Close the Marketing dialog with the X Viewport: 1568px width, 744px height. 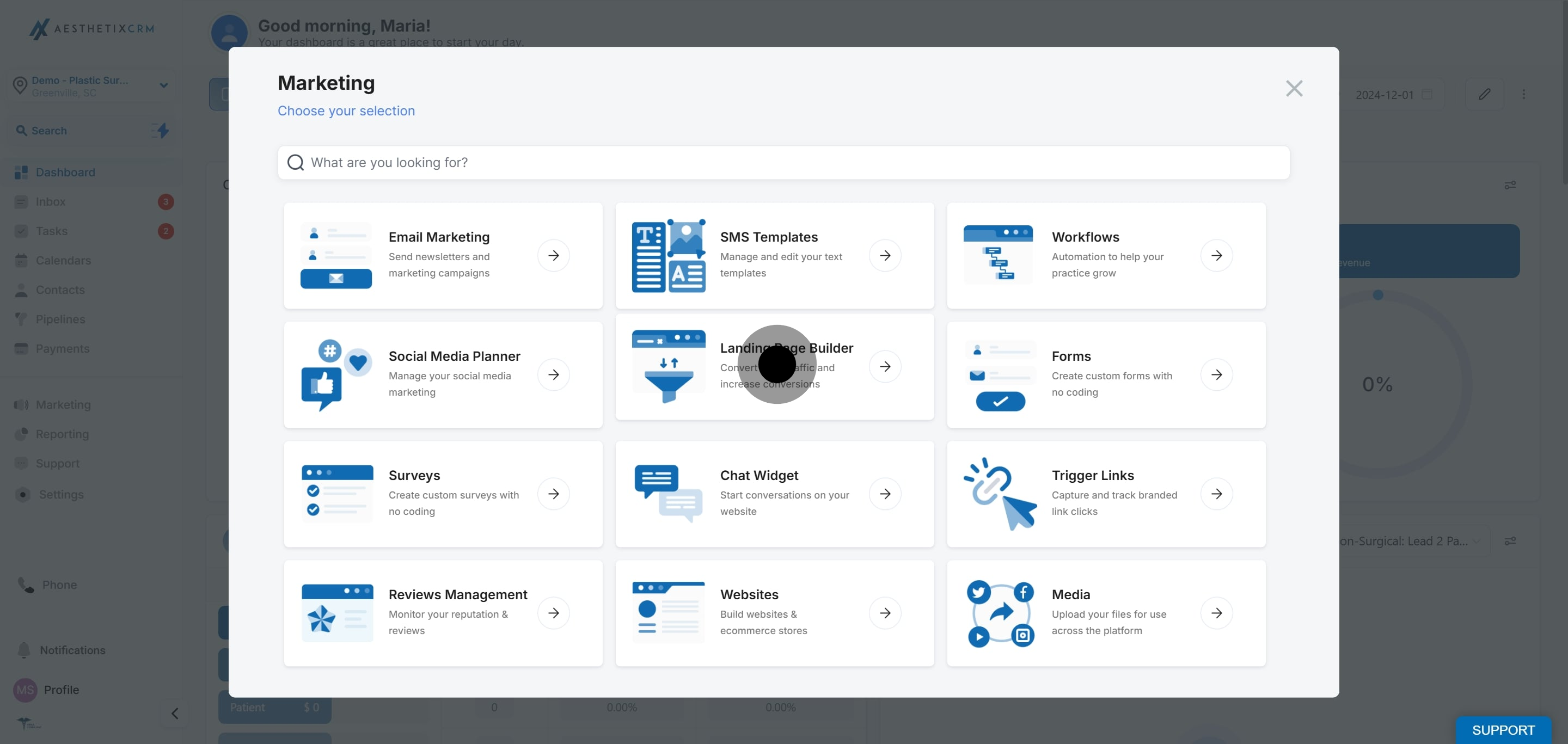[1294, 89]
